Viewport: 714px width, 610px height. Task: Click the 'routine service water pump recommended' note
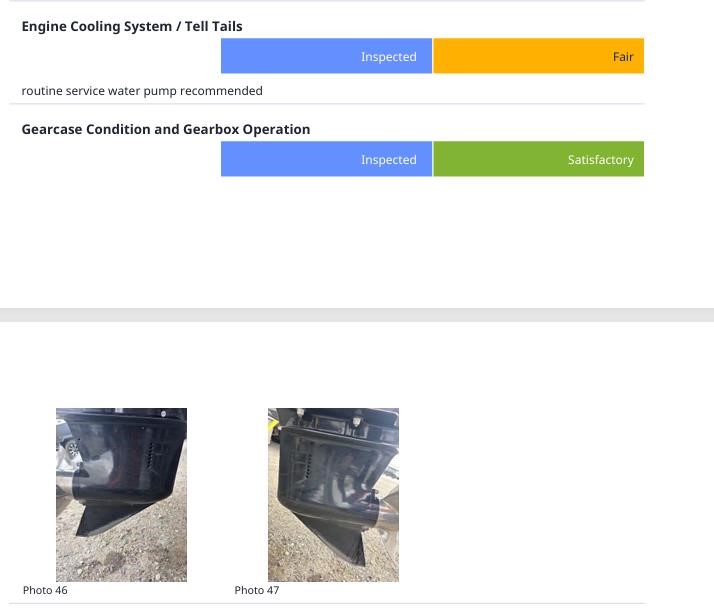(x=142, y=91)
